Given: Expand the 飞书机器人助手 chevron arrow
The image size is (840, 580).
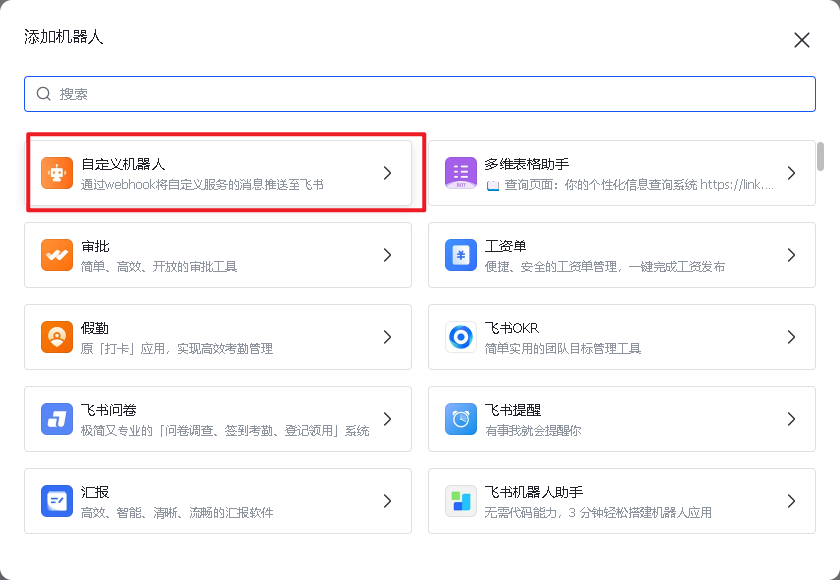Looking at the screenshot, I should [791, 501].
